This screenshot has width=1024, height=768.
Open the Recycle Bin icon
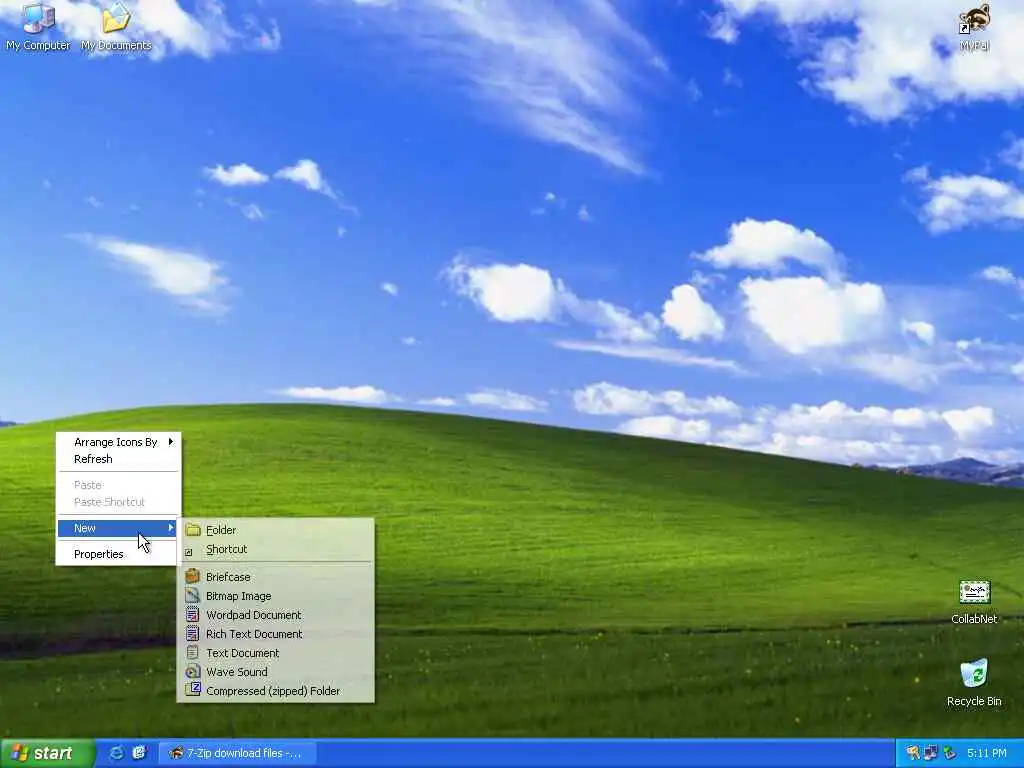click(974, 682)
